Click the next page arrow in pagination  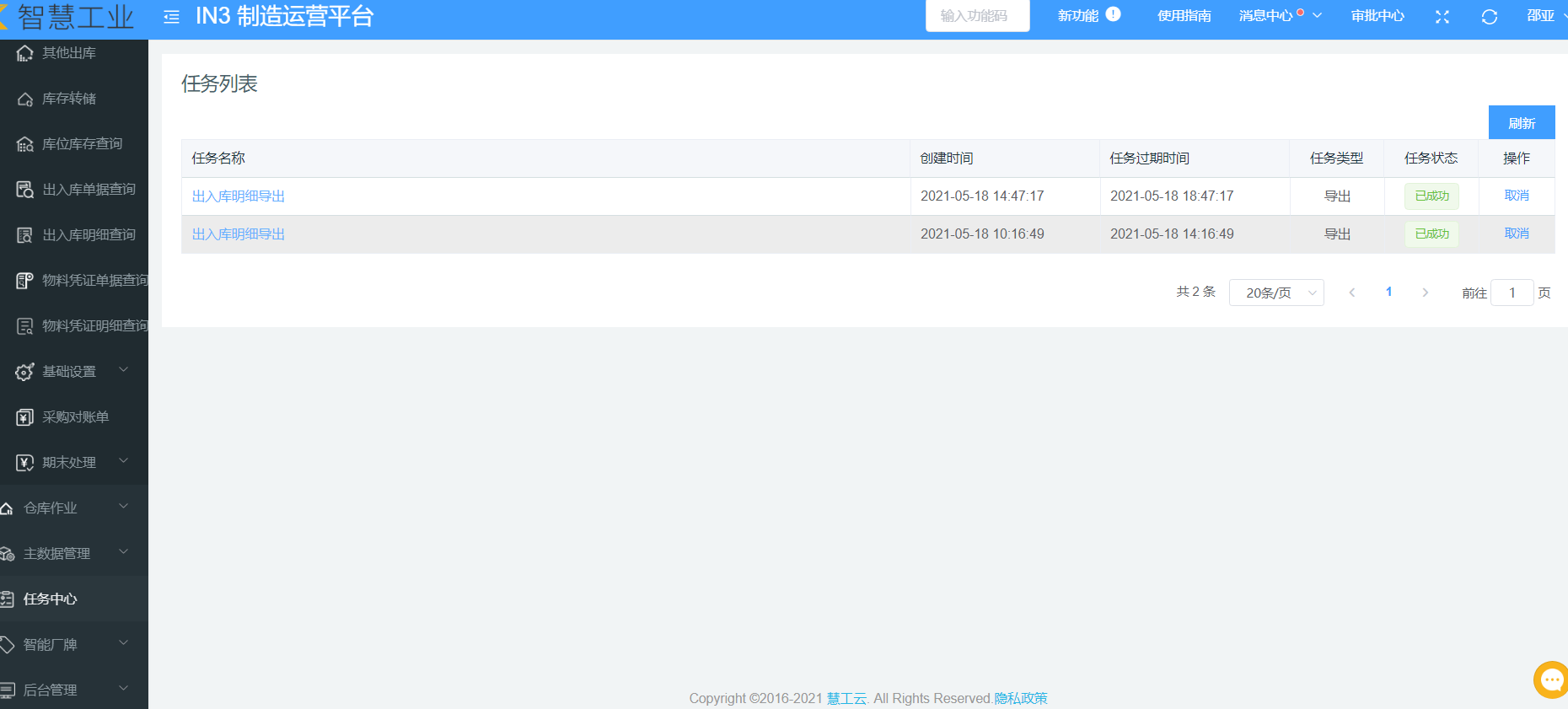(x=1425, y=293)
